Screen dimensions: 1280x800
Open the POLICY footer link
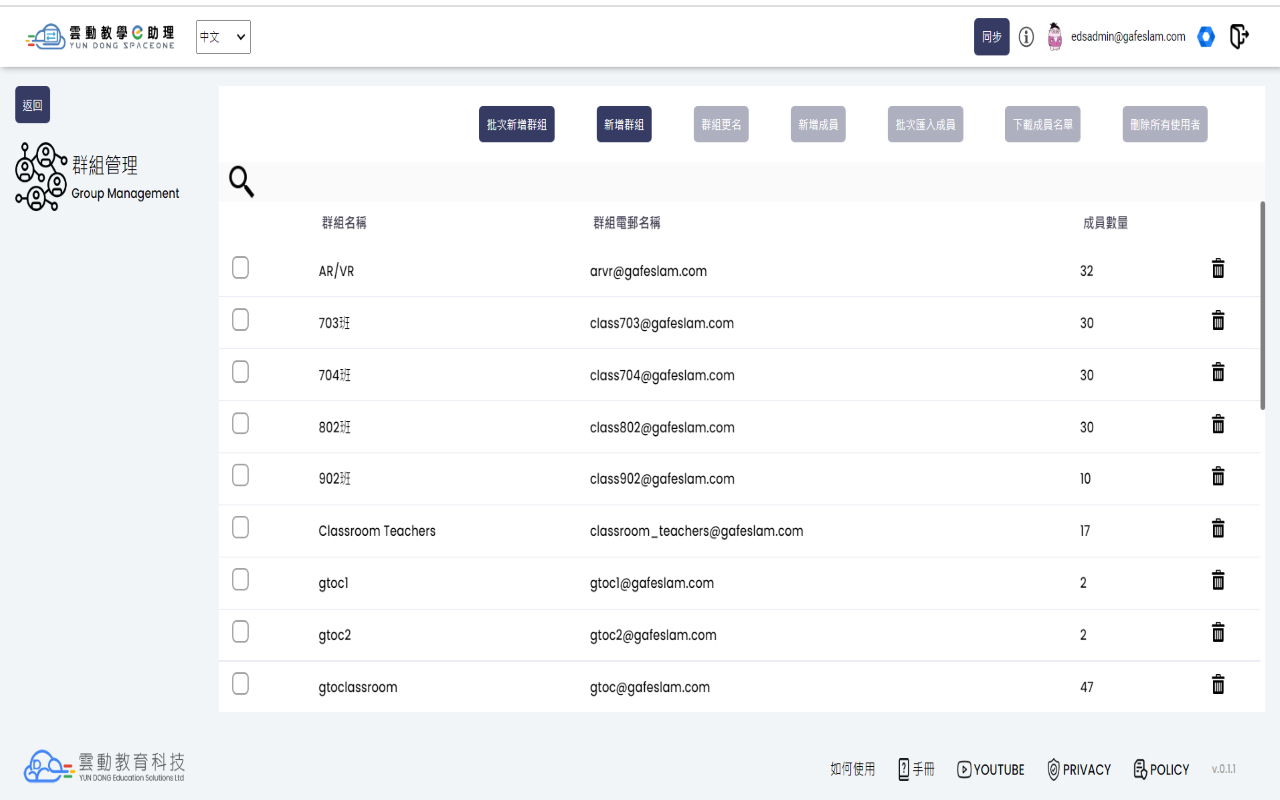point(1161,769)
